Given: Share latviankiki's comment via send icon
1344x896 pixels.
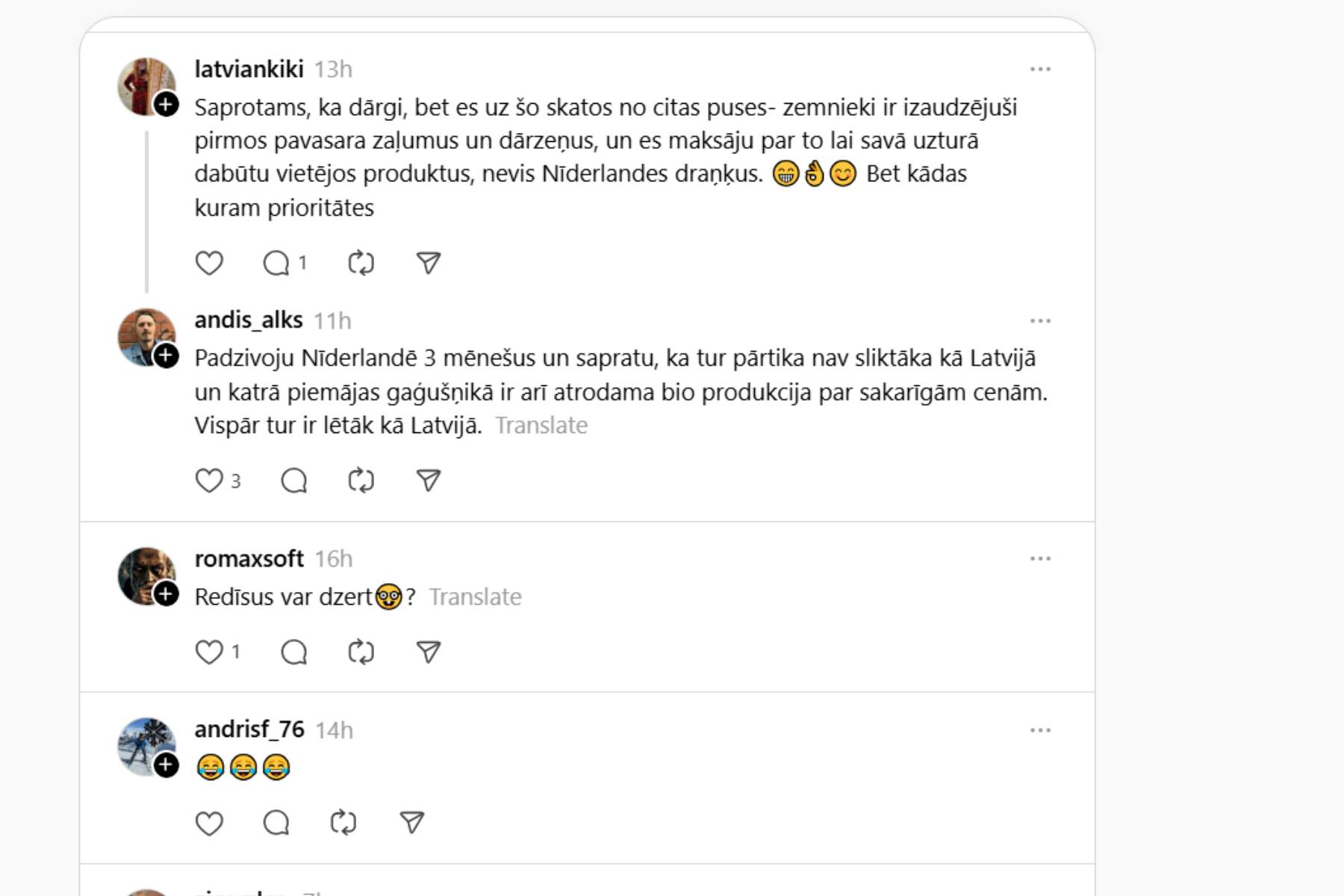Looking at the screenshot, I should [x=428, y=263].
